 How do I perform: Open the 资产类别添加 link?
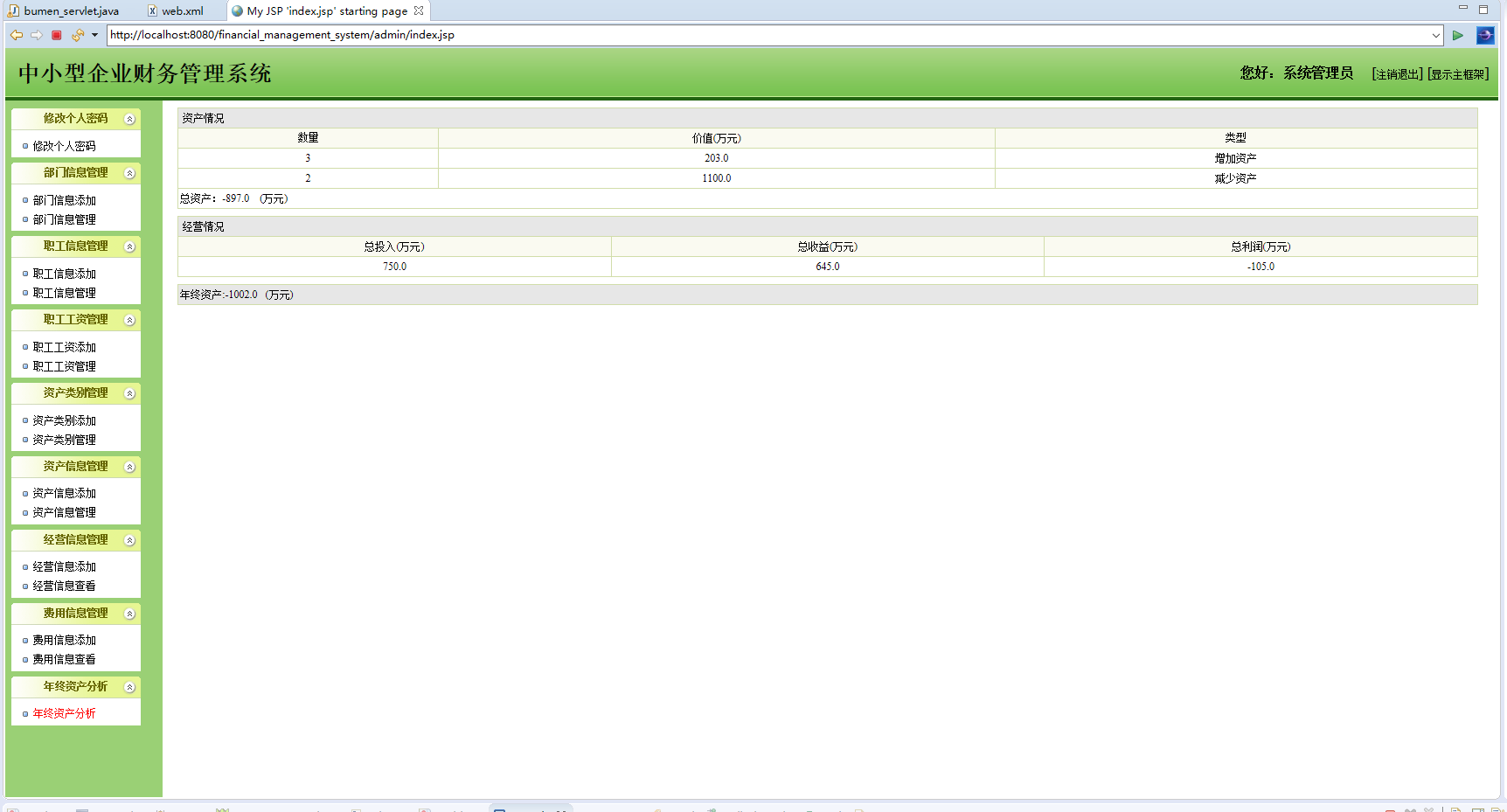(64, 420)
